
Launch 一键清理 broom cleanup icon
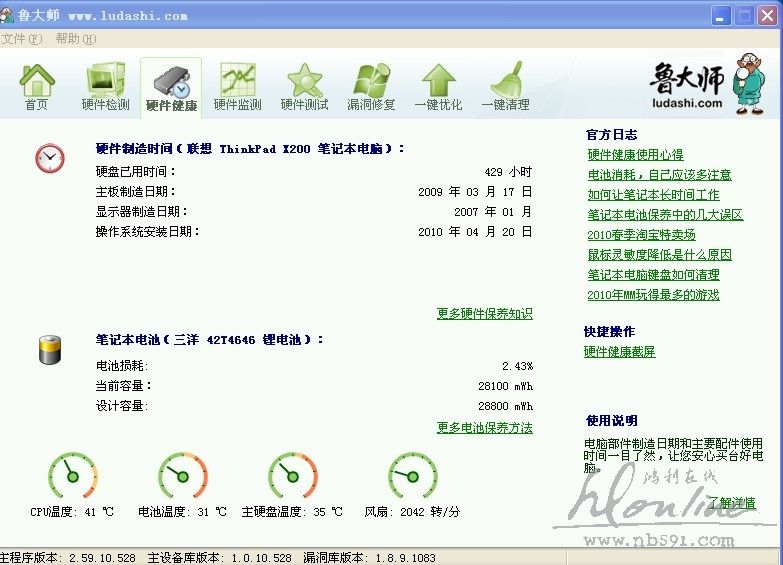coord(507,86)
